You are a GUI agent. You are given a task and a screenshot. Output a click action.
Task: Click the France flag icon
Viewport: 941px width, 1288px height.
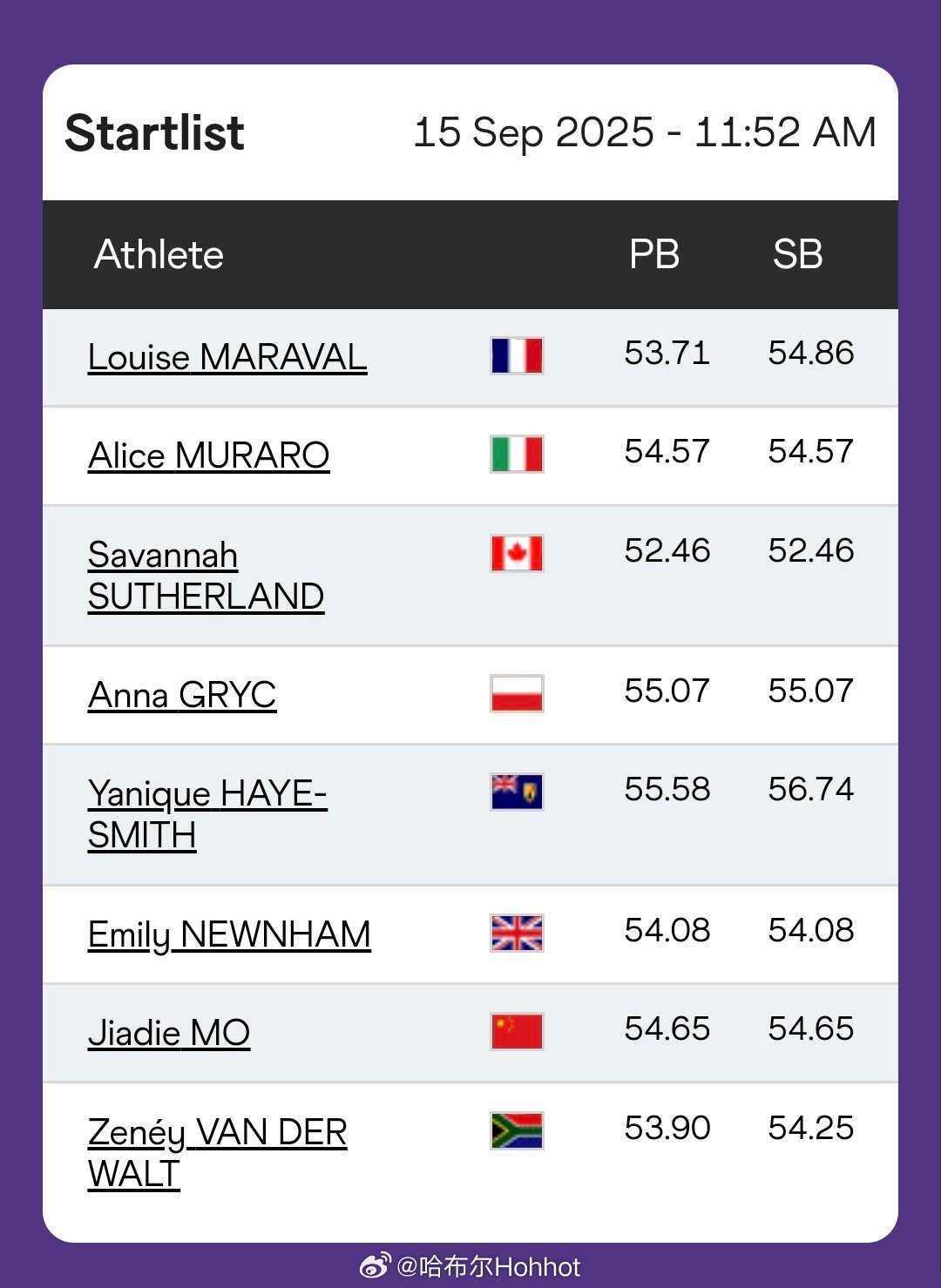tap(517, 355)
